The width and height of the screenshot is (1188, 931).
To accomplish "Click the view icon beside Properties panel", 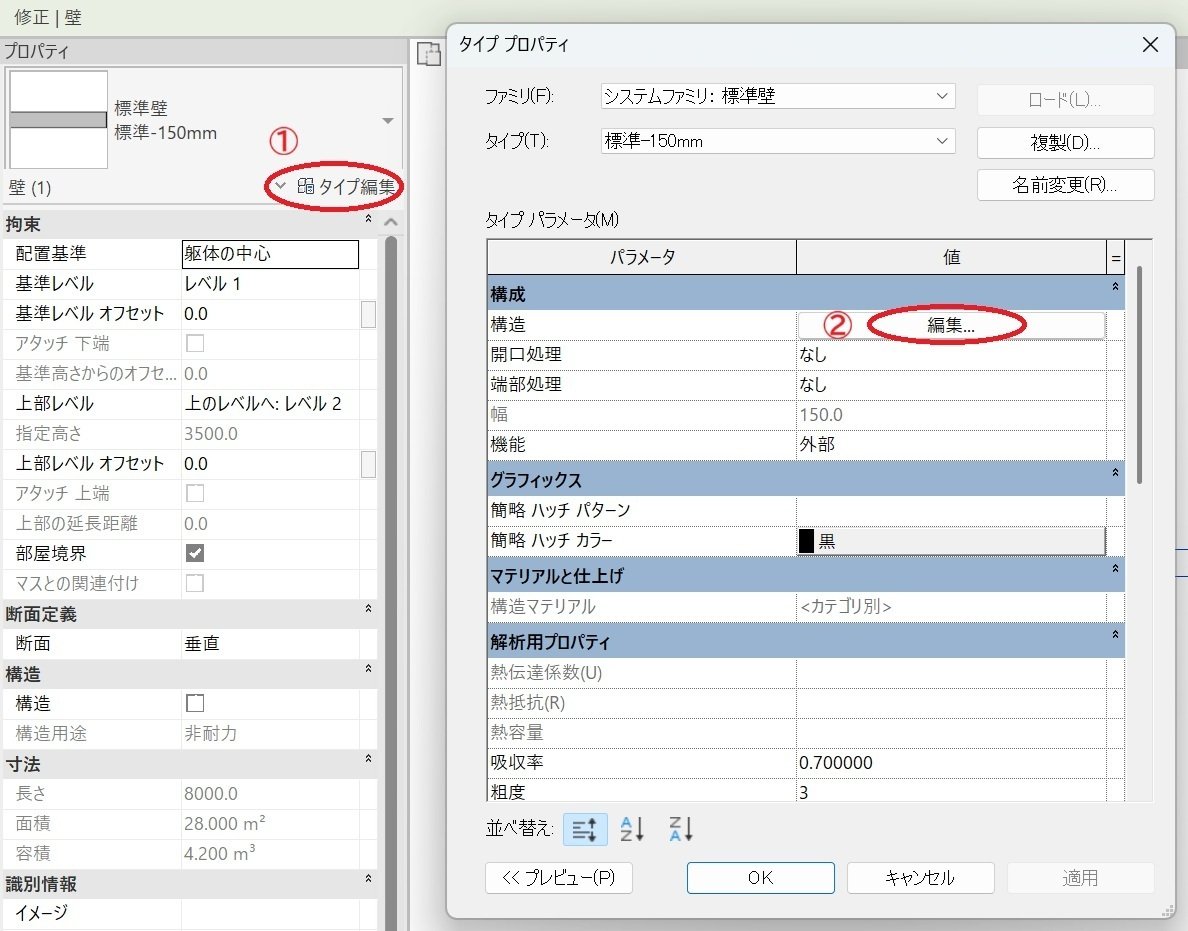I will tap(429, 54).
